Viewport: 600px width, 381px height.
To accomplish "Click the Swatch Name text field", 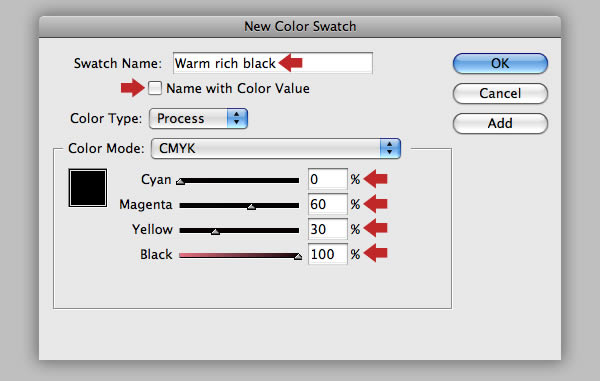I will coord(272,63).
